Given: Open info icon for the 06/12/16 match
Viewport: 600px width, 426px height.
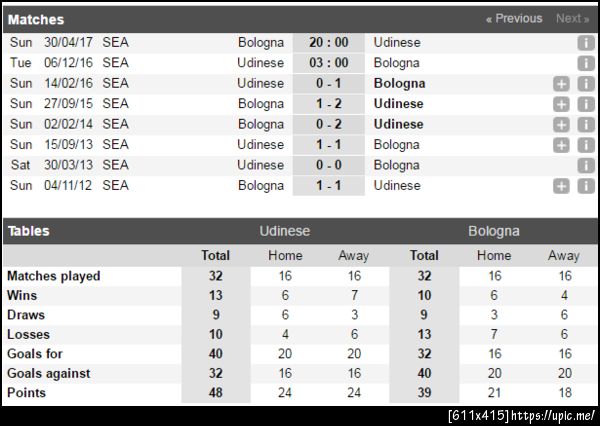Looking at the screenshot, I should tap(586, 63).
